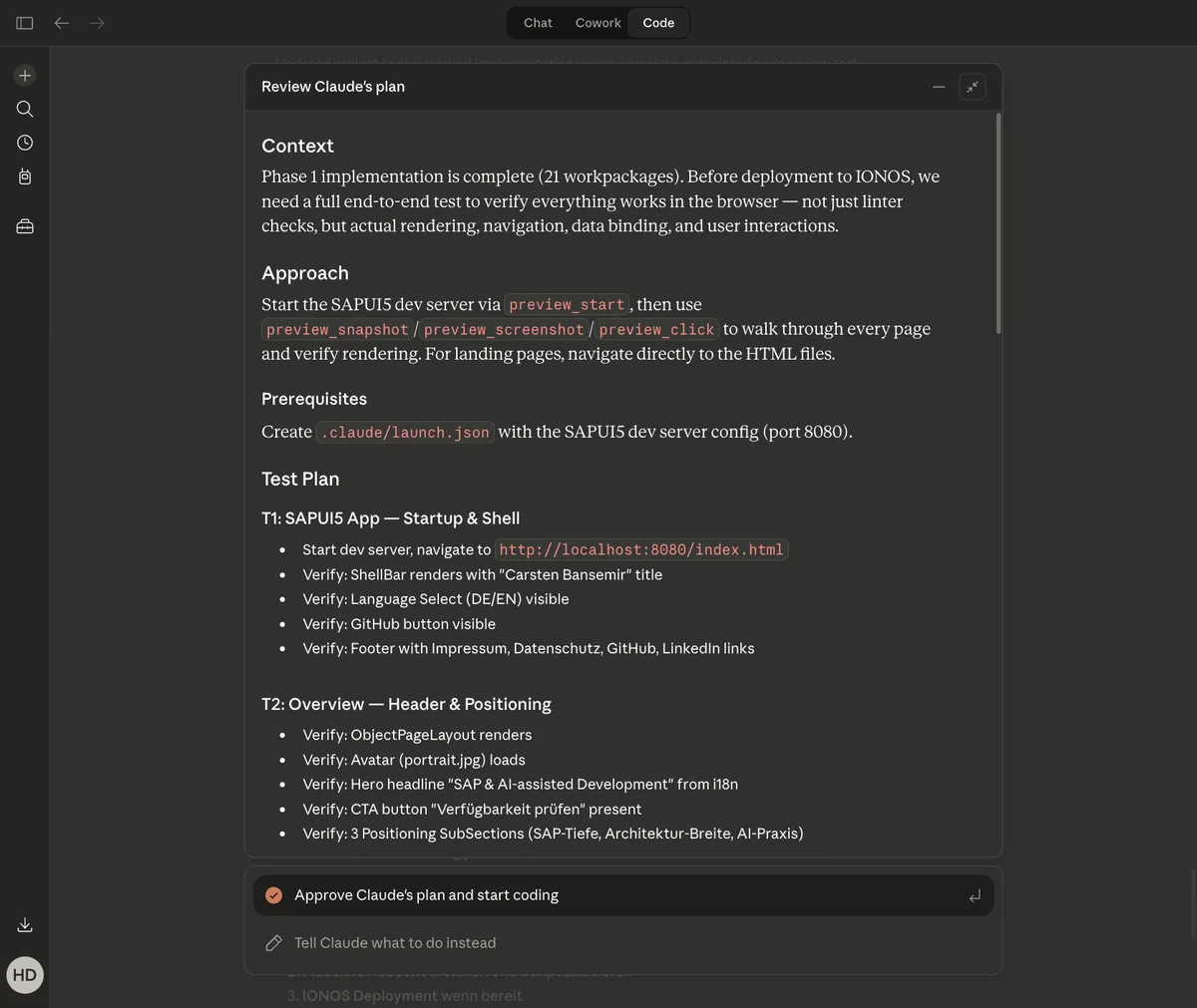Minimize the Review Claude's plan panel
This screenshot has height=1008, width=1197.
coord(939,87)
